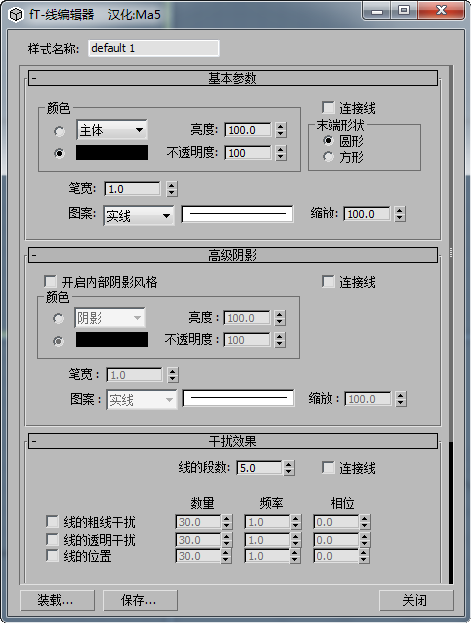The height and width of the screenshot is (623, 471).
Task: Collapse the 高级阴影 rollout
Action: pos(233,255)
